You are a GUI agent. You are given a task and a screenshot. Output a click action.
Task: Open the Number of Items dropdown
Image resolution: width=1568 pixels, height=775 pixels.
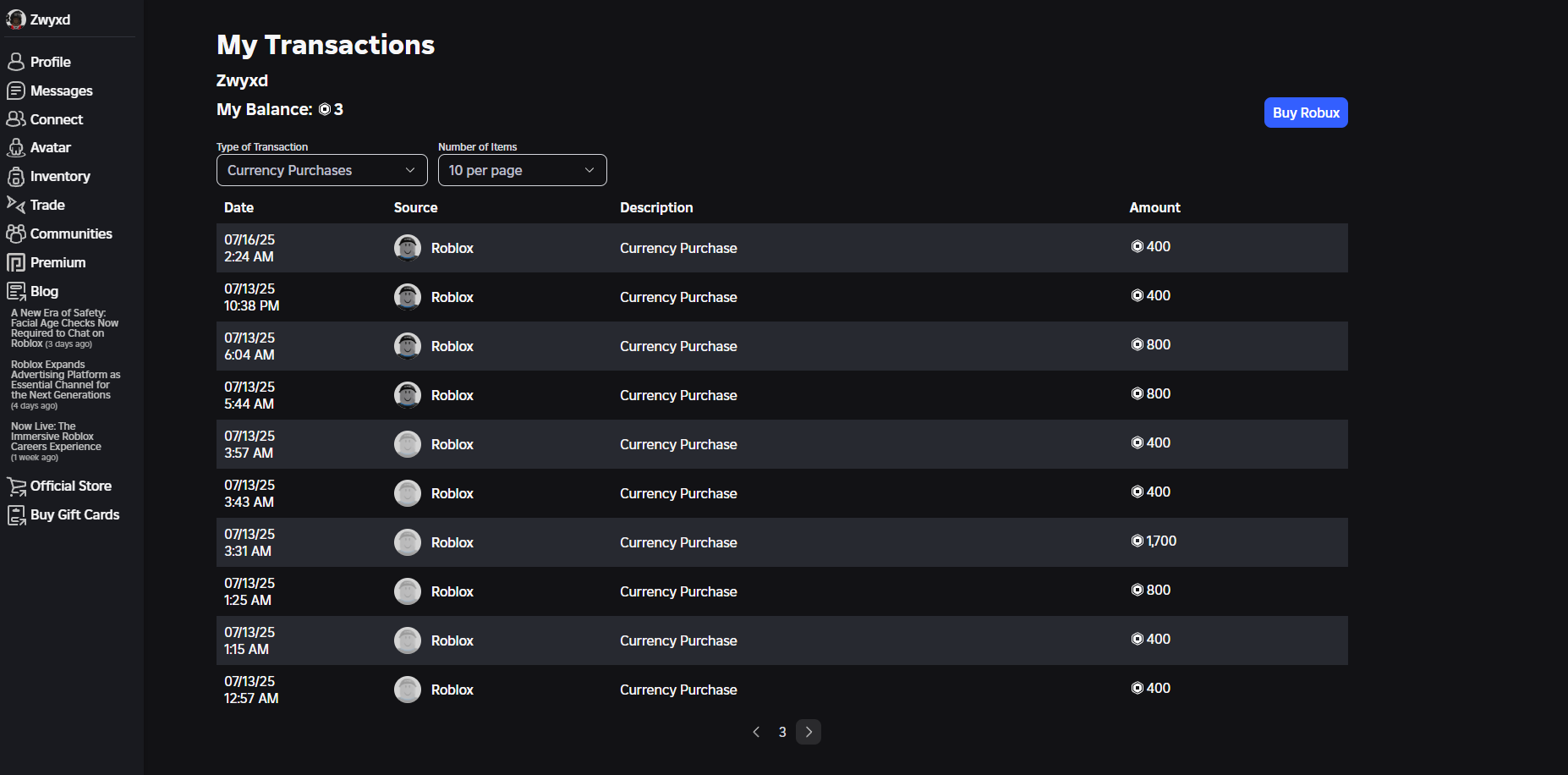point(522,170)
